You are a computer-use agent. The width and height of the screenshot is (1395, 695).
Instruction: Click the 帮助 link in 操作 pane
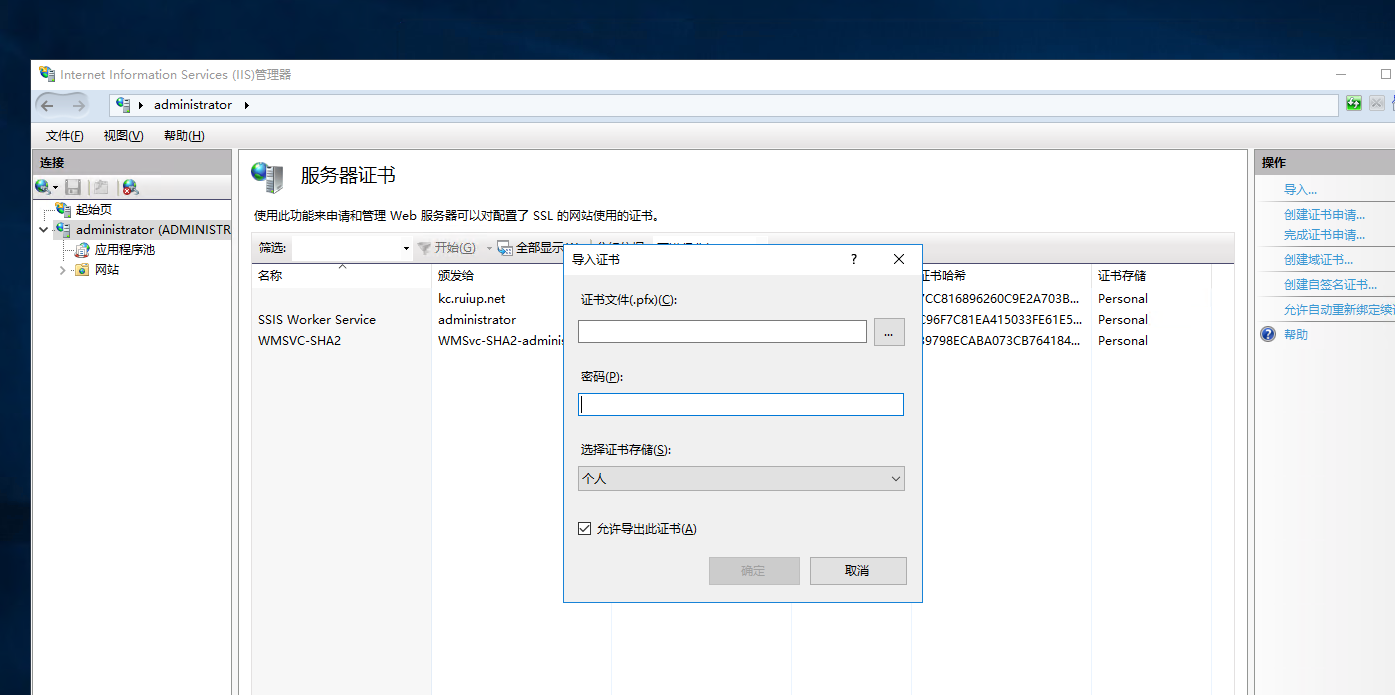coord(1296,335)
